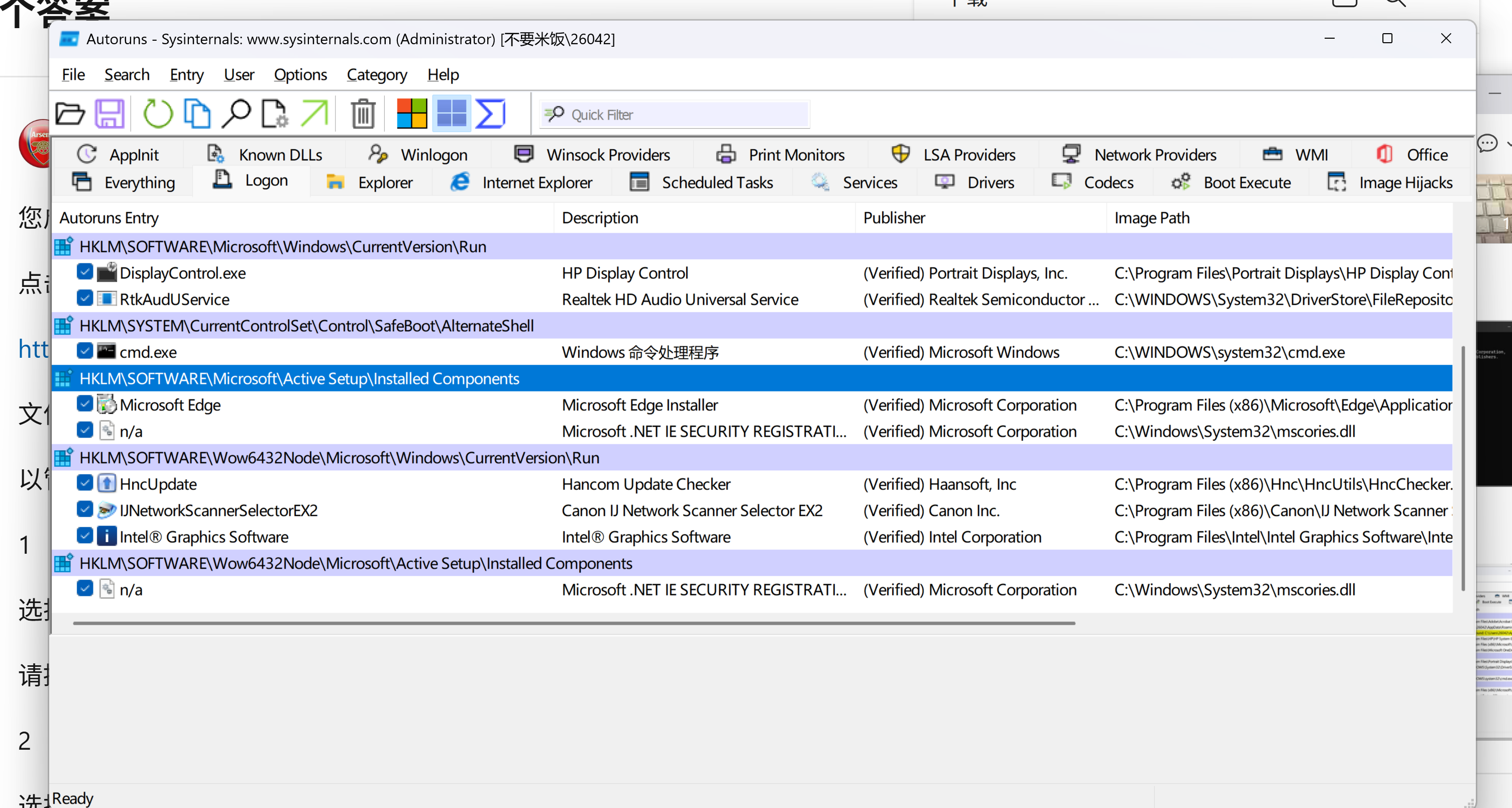Click the green Jump to Entry arrow icon

click(314, 114)
